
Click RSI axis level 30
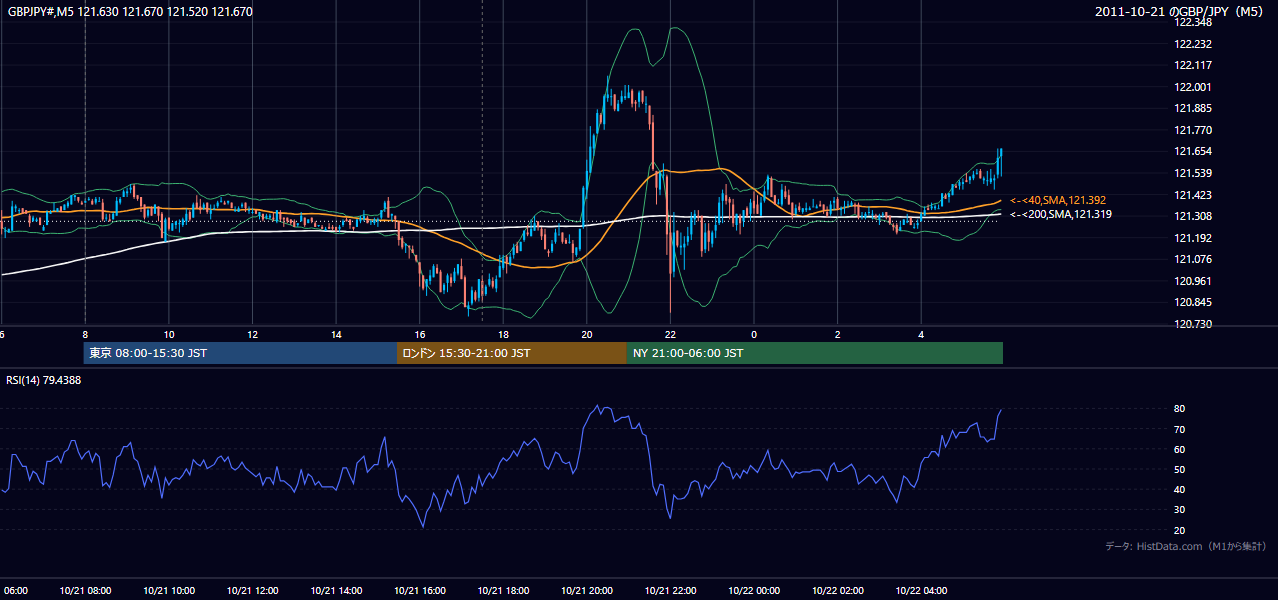(x=1180, y=509)
